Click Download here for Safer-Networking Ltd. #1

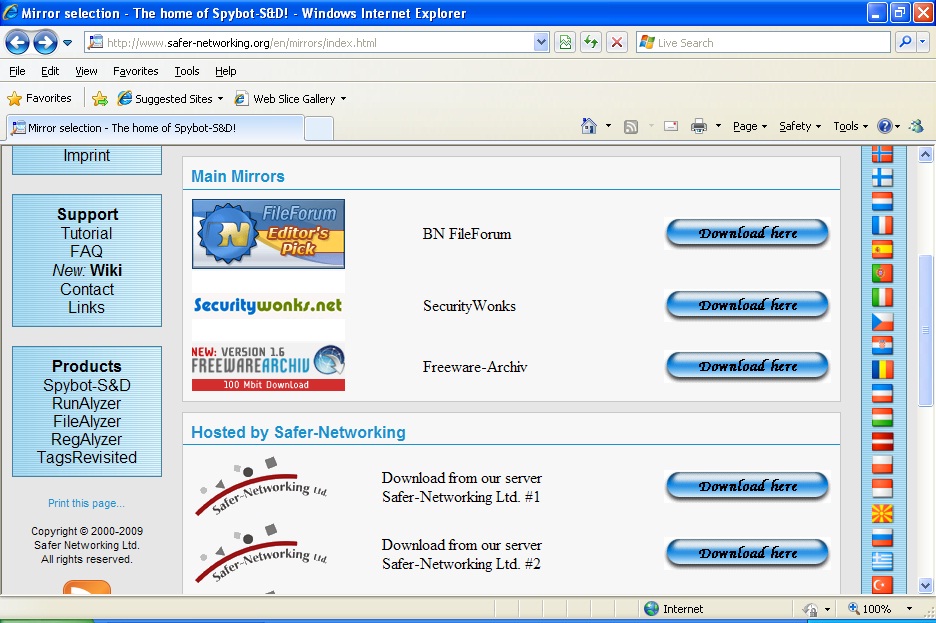click(747, 486)
